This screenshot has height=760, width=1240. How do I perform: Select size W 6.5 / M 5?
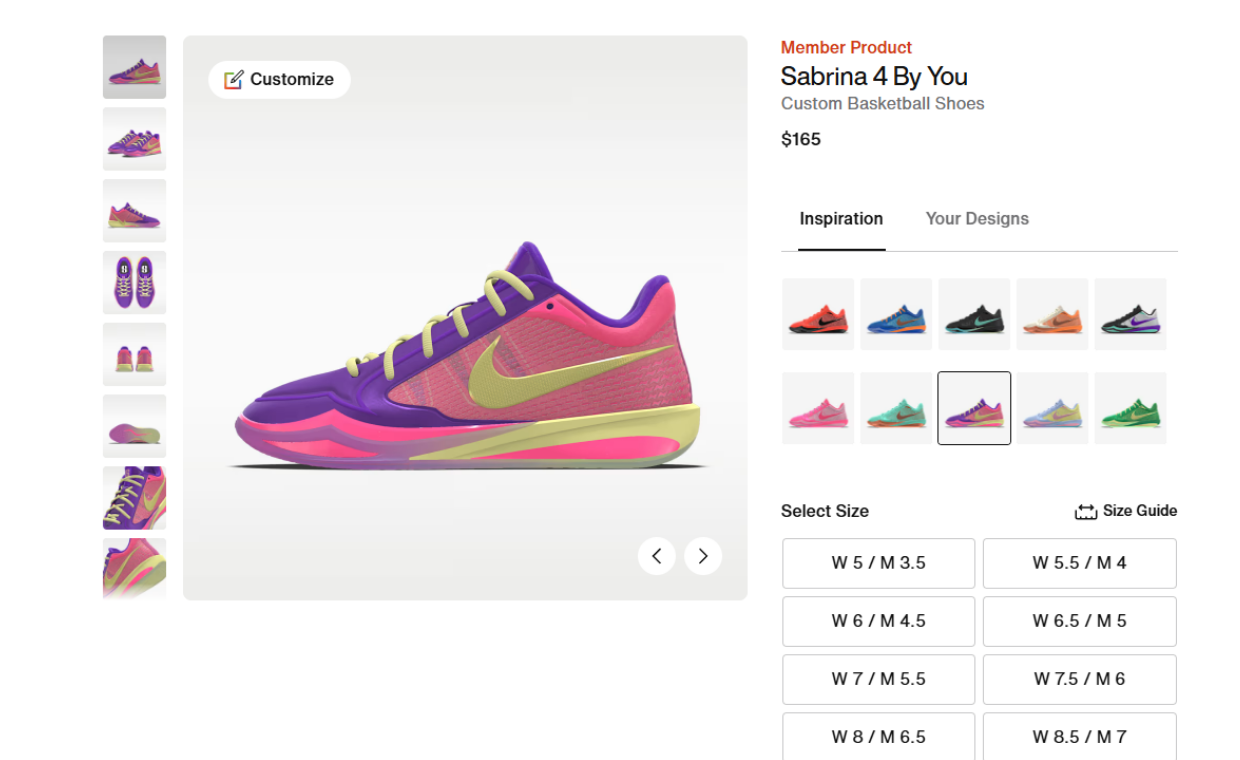click(1080, 621)
